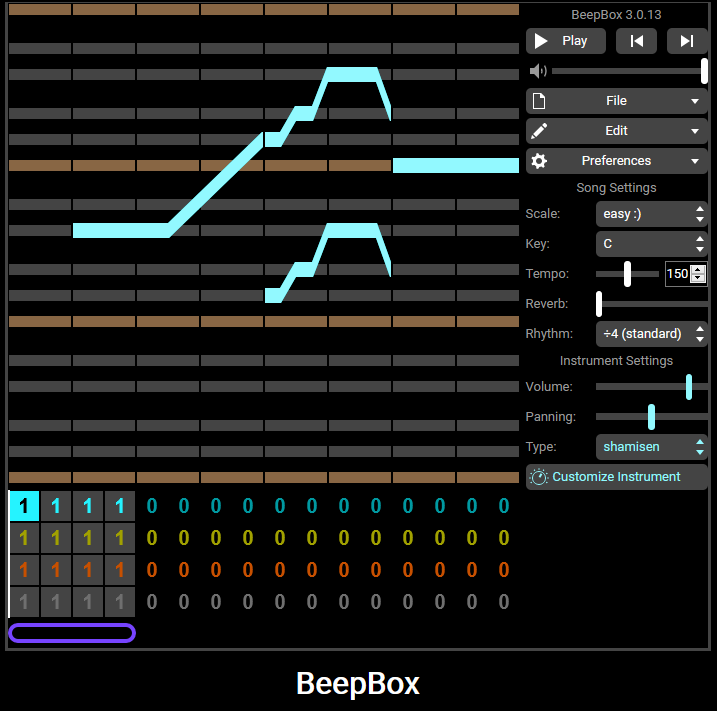Image resolution: width=717 pixels, height=711 pixels.
Task: Open the Rhythm dropdown ÷4 (standard)
Action: tap(652, 334)
